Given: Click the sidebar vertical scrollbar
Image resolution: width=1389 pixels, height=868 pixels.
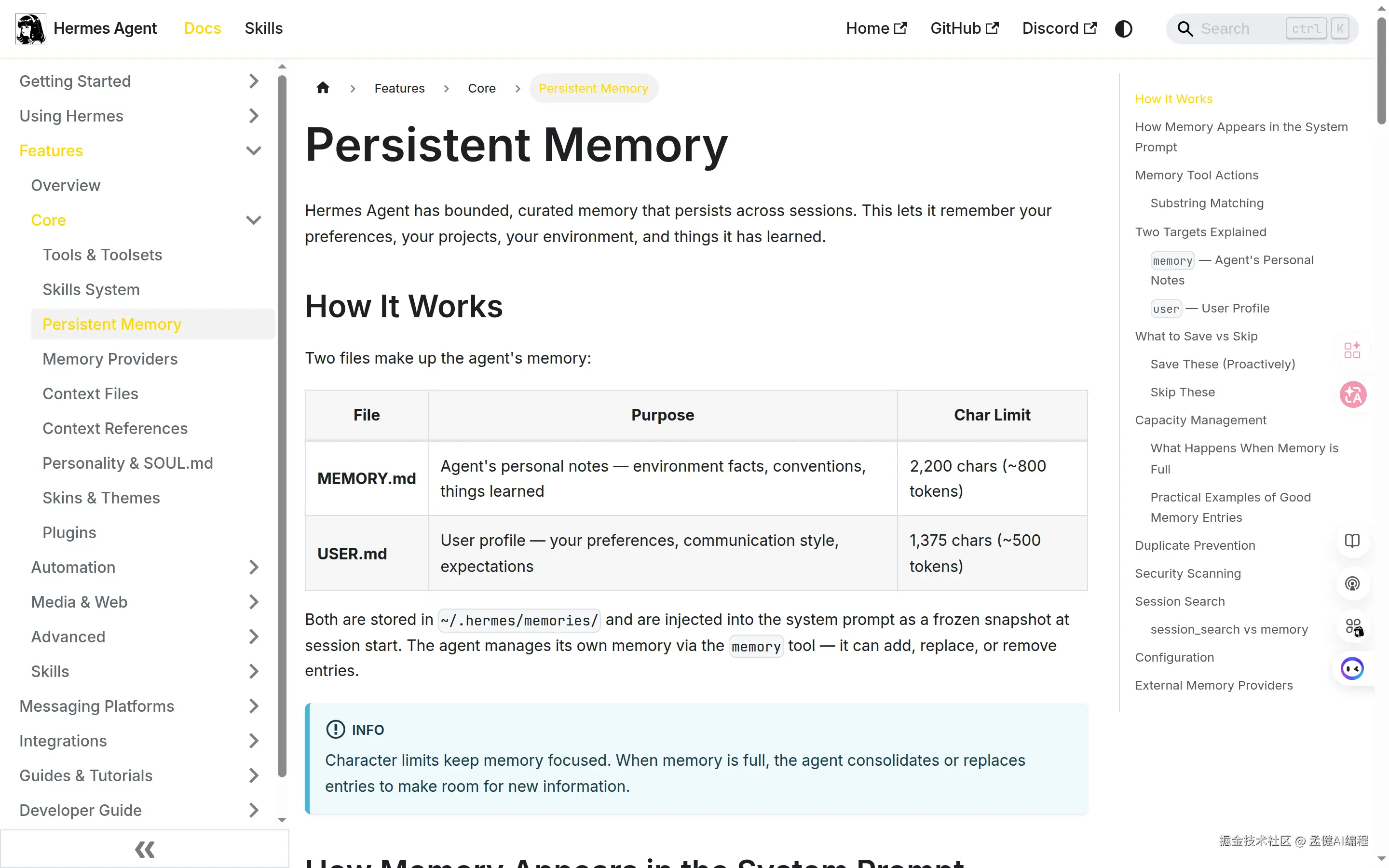Looking at the screenshot, I should 282,425.
